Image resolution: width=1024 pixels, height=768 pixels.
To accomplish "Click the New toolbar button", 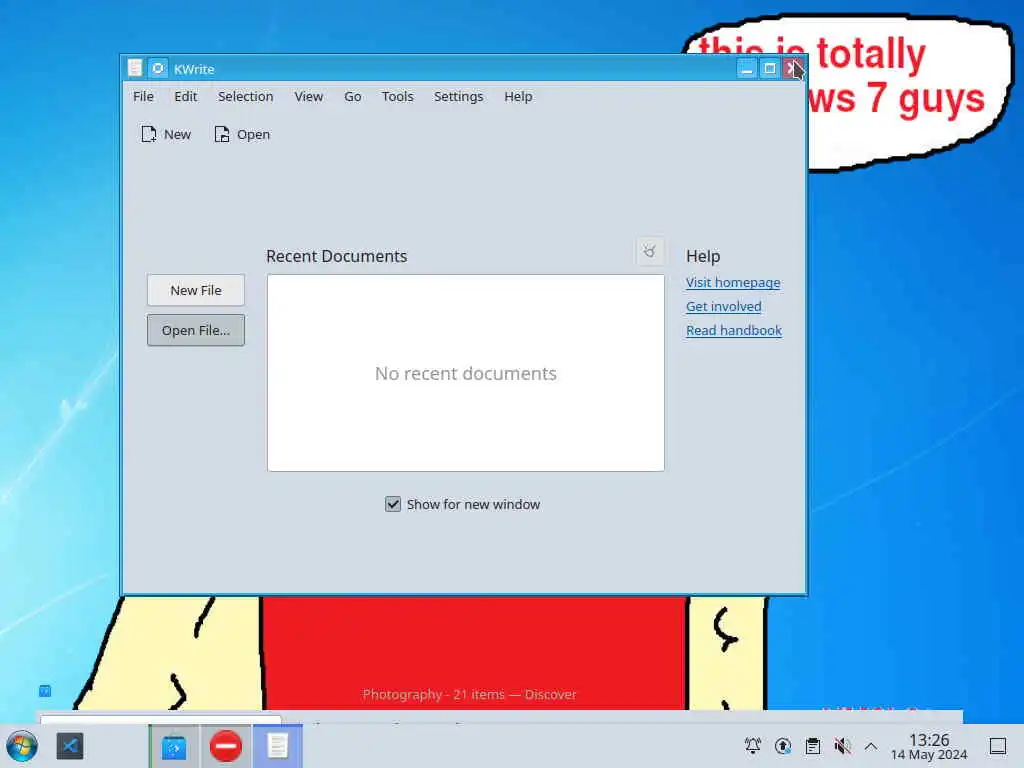I will pos(166,135).
